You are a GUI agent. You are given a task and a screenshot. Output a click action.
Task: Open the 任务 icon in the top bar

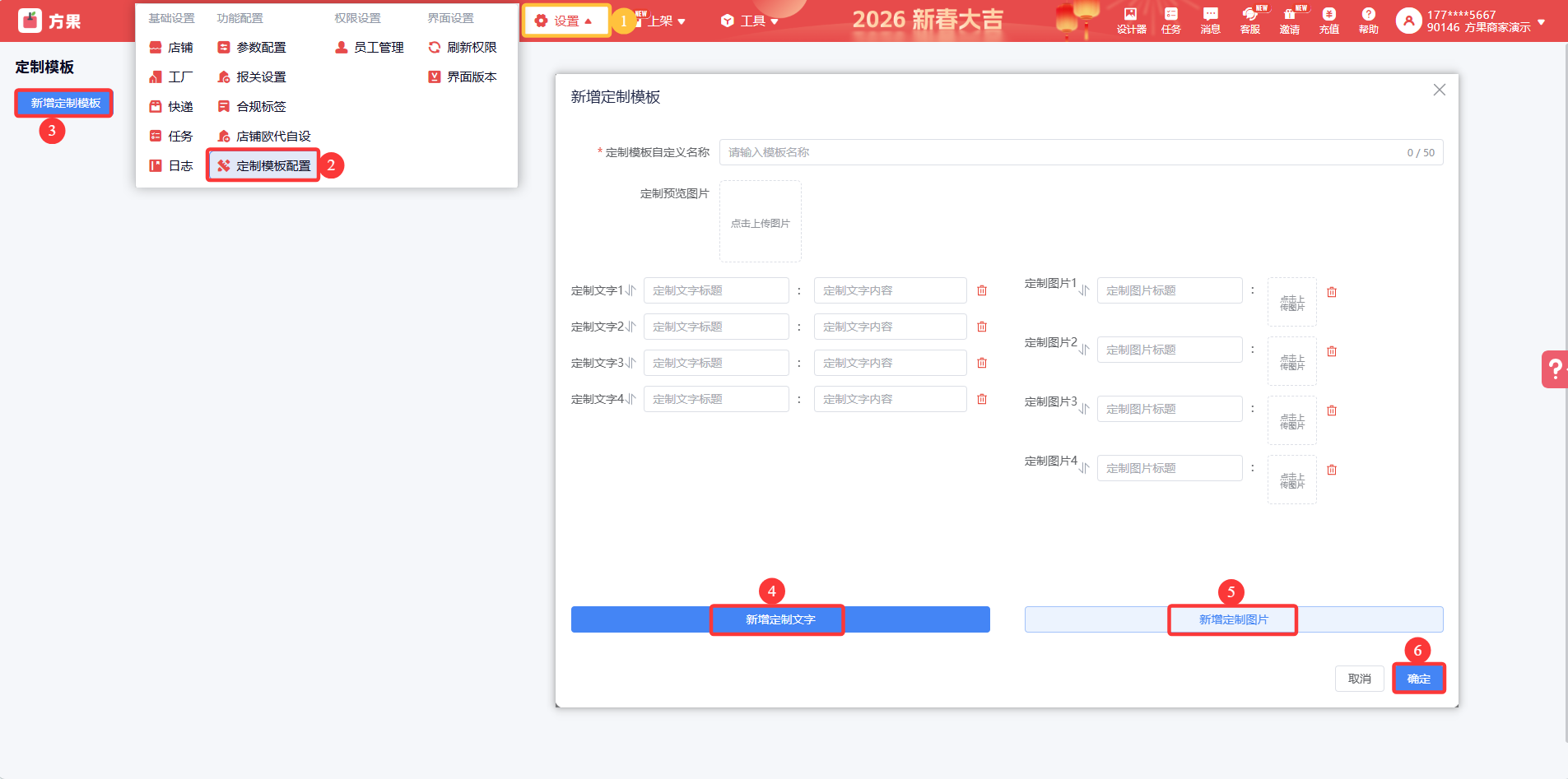point(1170,21)
